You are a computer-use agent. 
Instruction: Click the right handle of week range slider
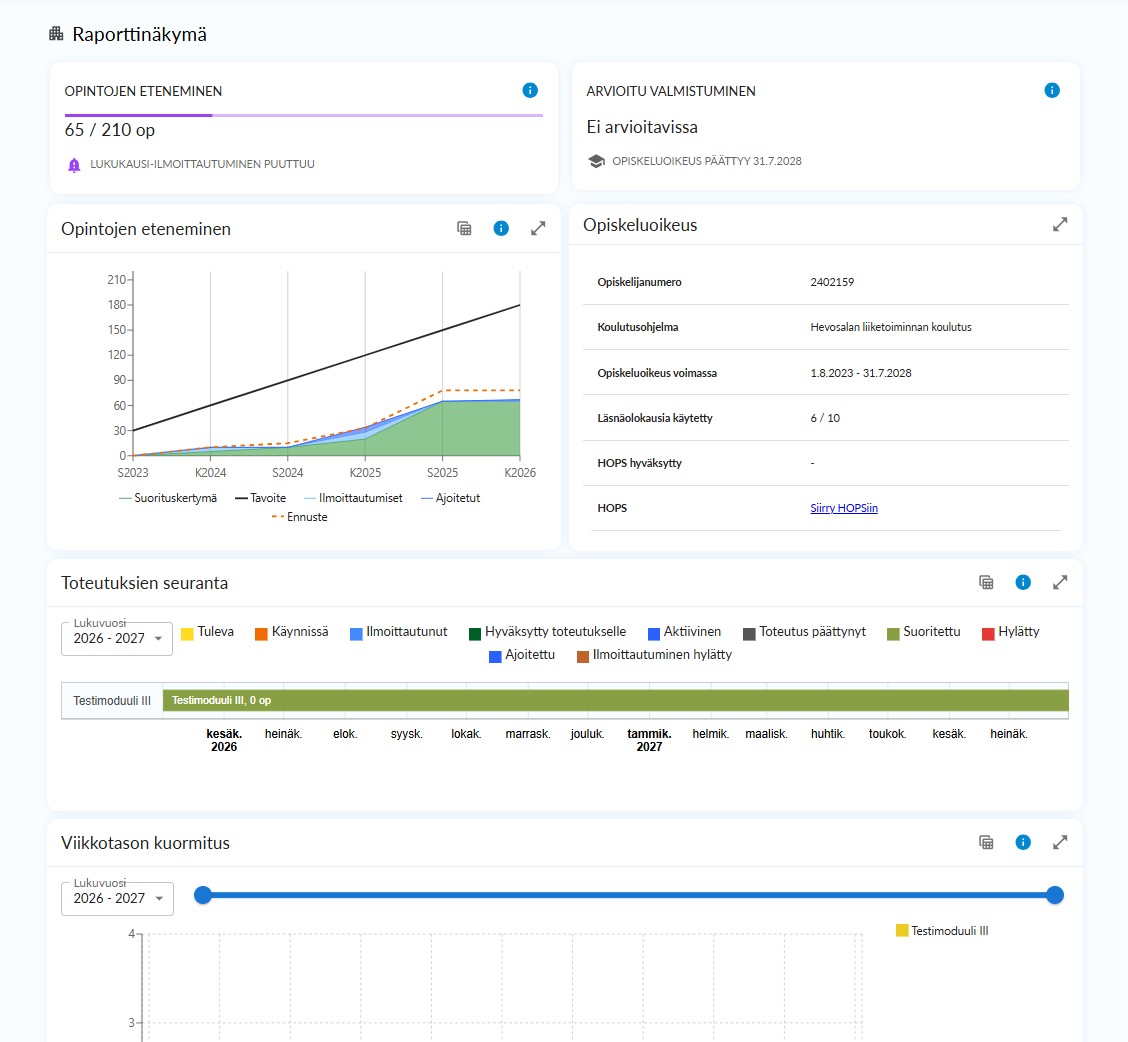[1055, 895]
